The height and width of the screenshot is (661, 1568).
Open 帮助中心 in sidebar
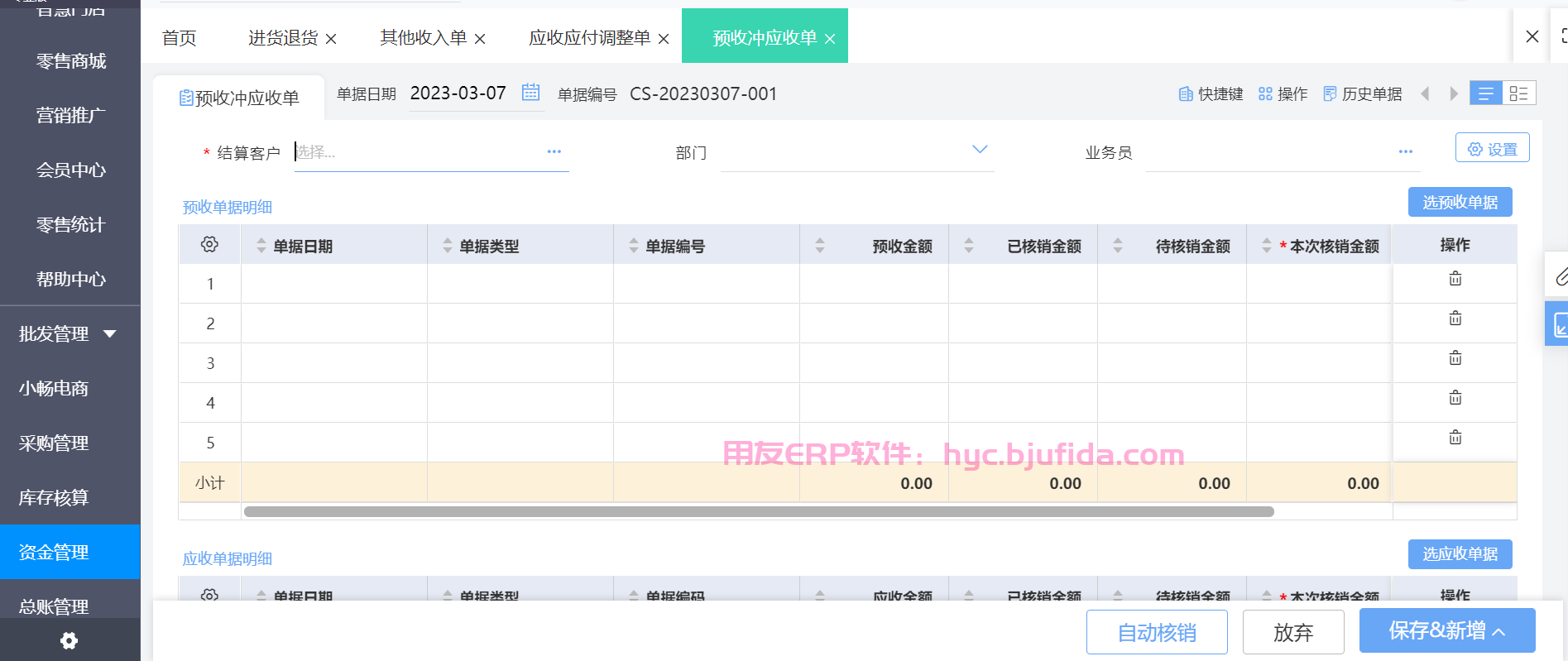click(x=71, y=280)
